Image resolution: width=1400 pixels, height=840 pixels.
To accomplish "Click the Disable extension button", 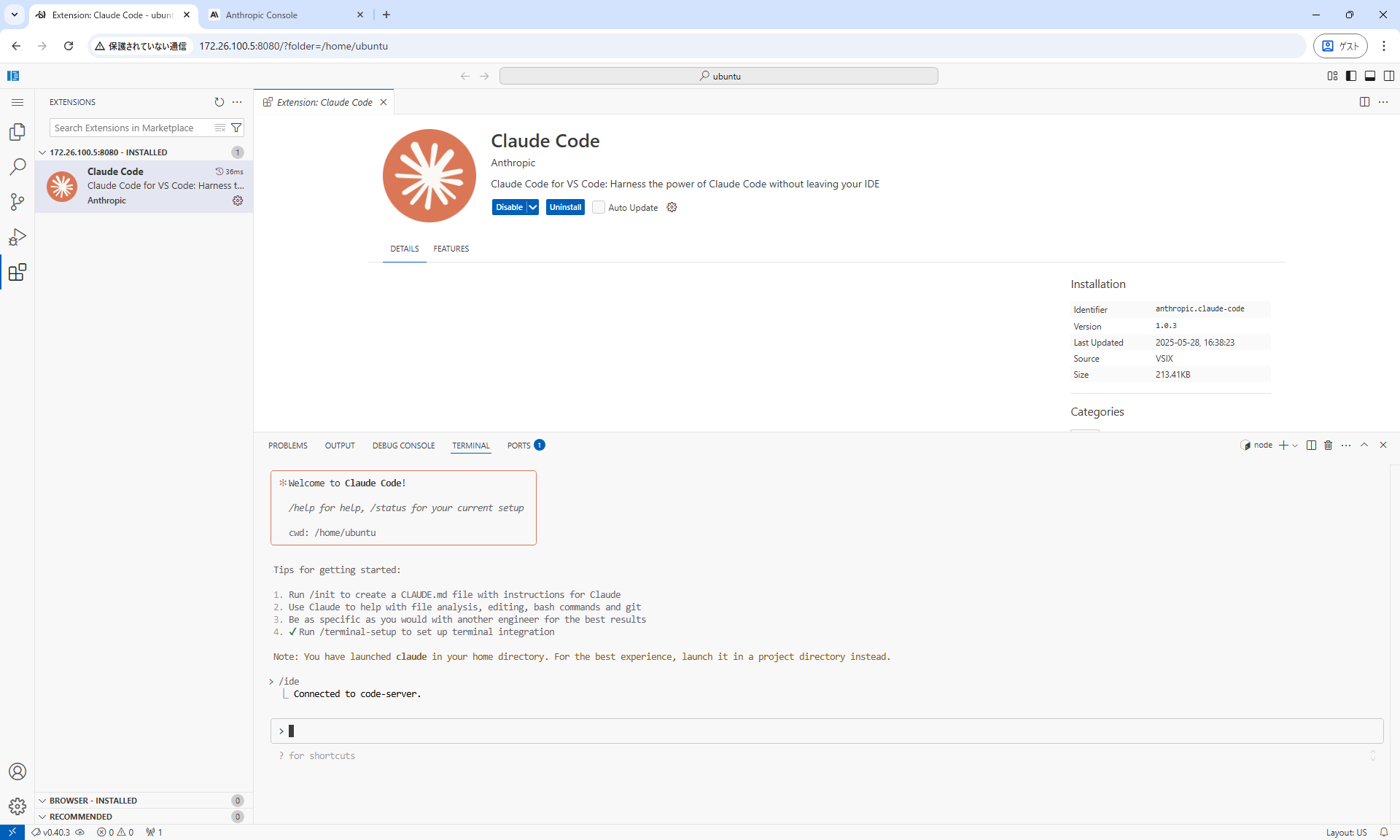I will click(509, 207).
